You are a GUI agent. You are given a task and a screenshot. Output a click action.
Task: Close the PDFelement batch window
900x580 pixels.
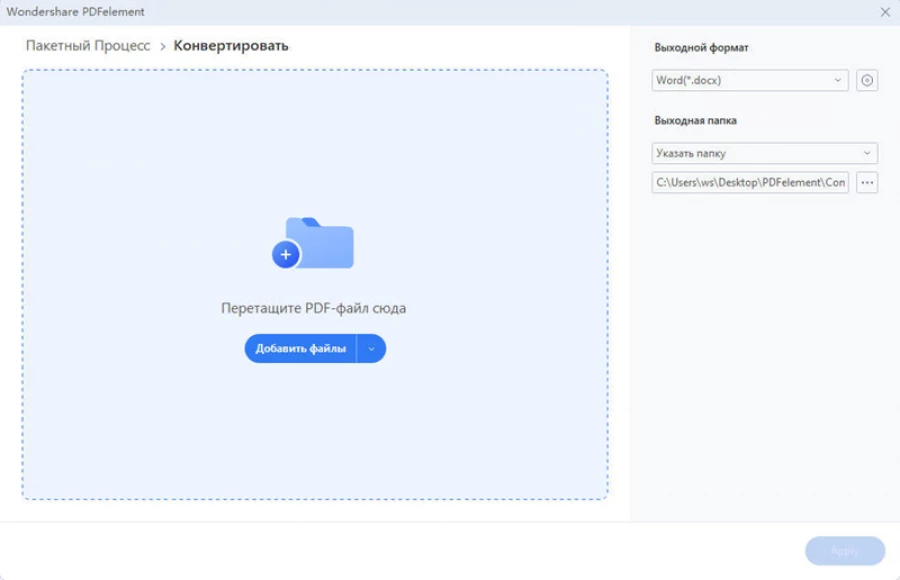coord(885,12)
